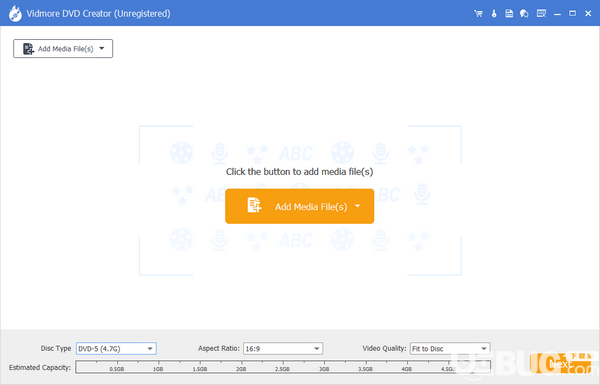Open the feedback chat icon
Image resolution: width=600 pixels, height=385 pixels.
pyautogui.click(x=524, y=13)
